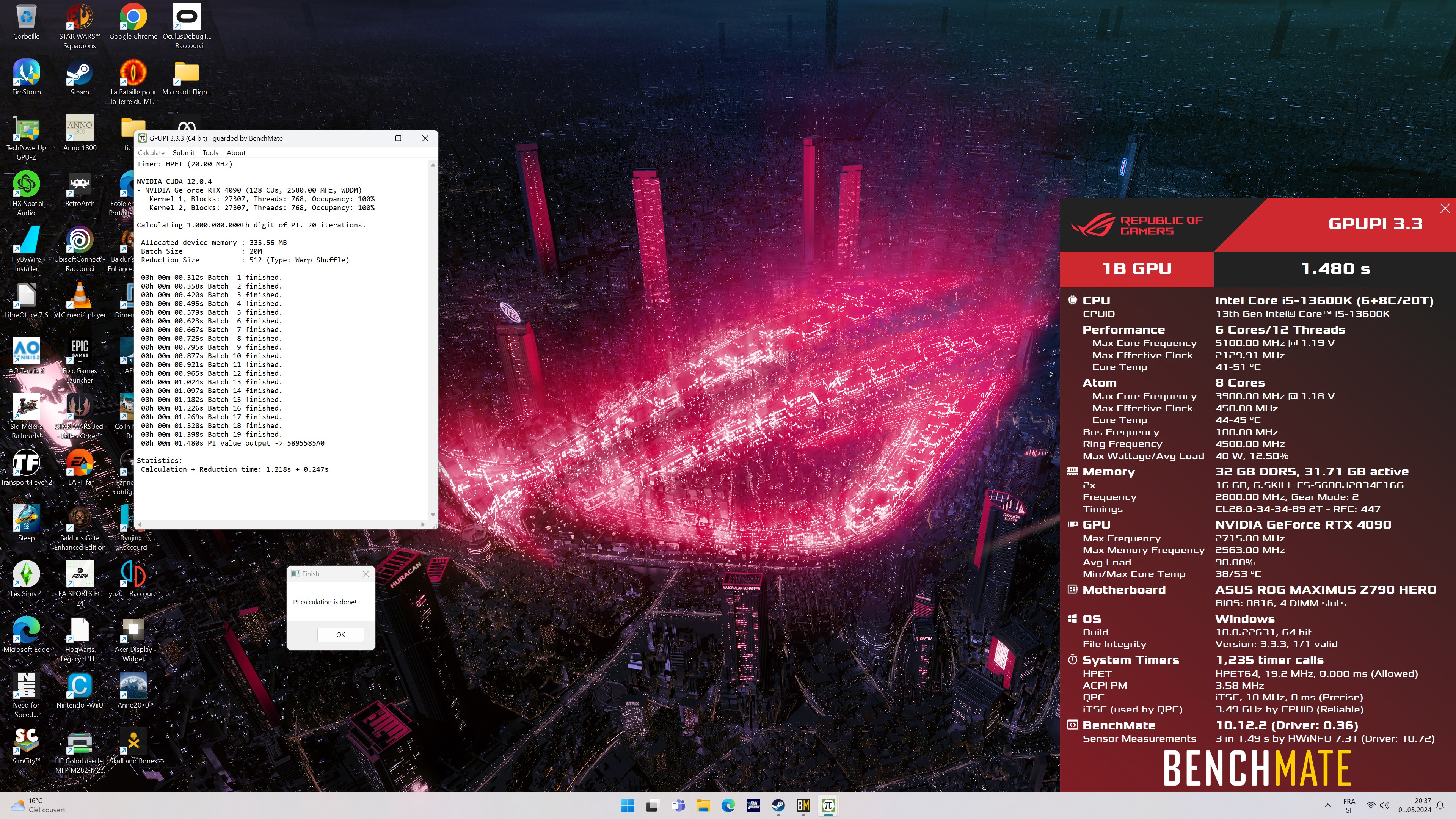Close the Finish dialog with X
Screen dimensions: 1456x819
(365, 574)
